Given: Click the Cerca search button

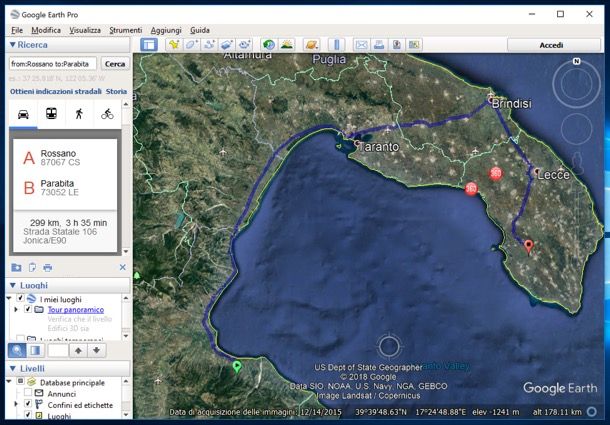Looking at the screenshot, I should click(115, 64).
